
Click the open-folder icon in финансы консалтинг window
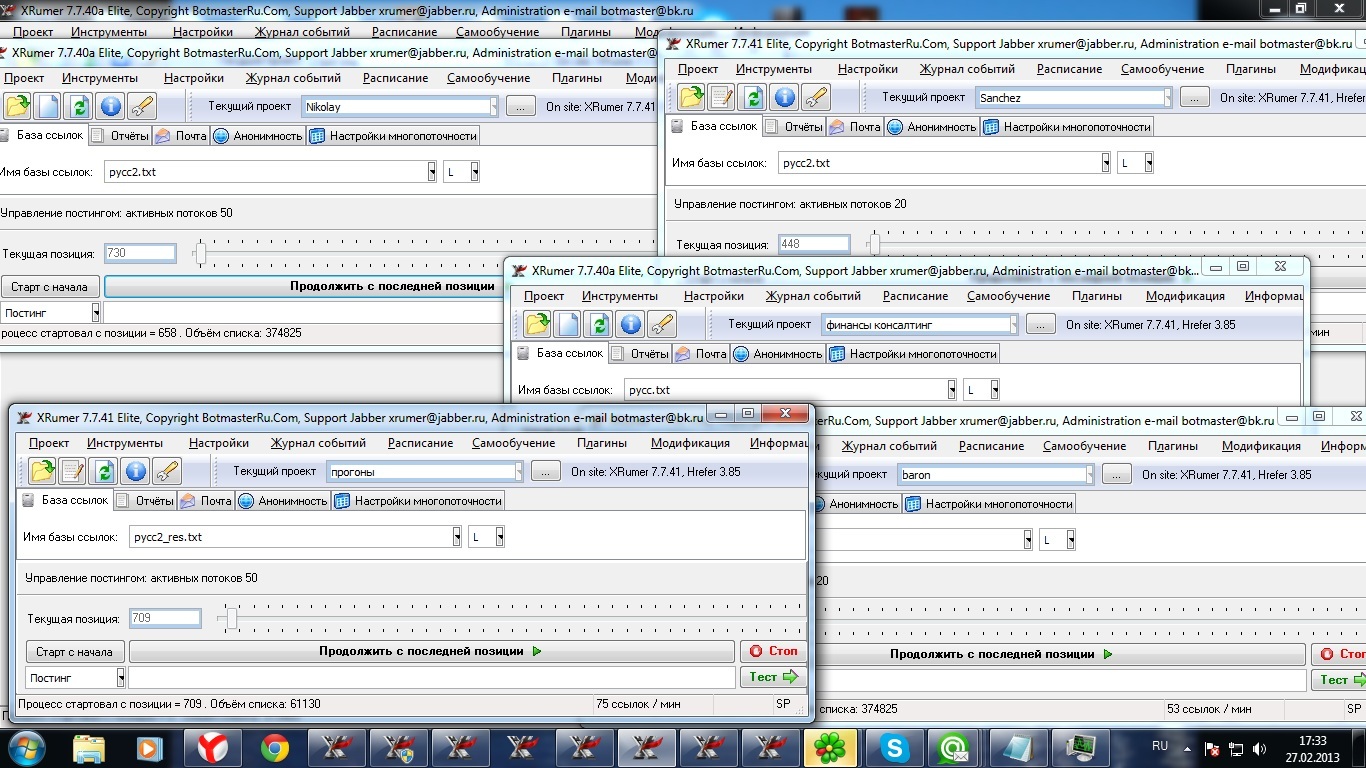pos(537,324)
